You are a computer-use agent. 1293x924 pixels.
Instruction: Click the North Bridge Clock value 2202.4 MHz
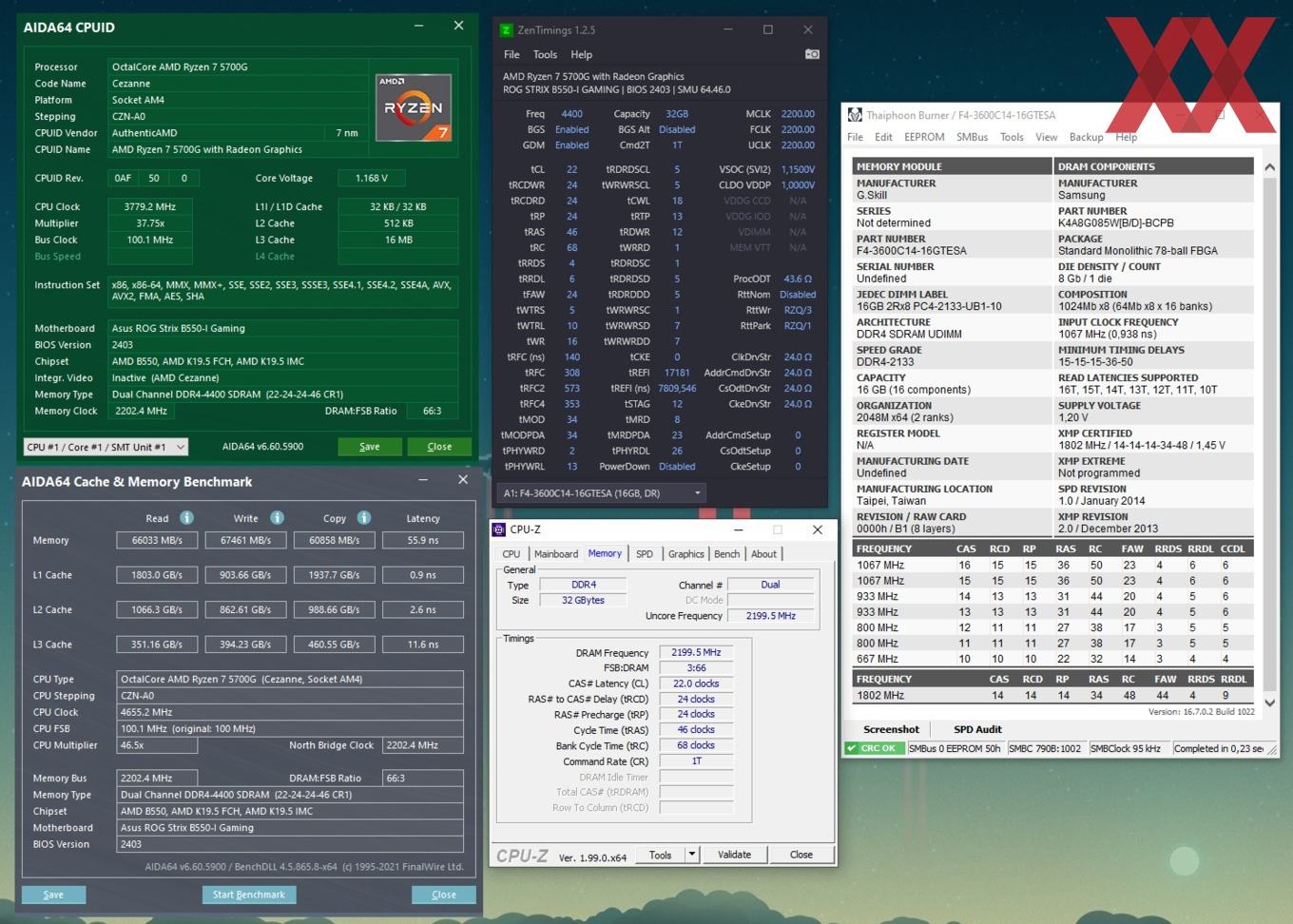point(422,745)
